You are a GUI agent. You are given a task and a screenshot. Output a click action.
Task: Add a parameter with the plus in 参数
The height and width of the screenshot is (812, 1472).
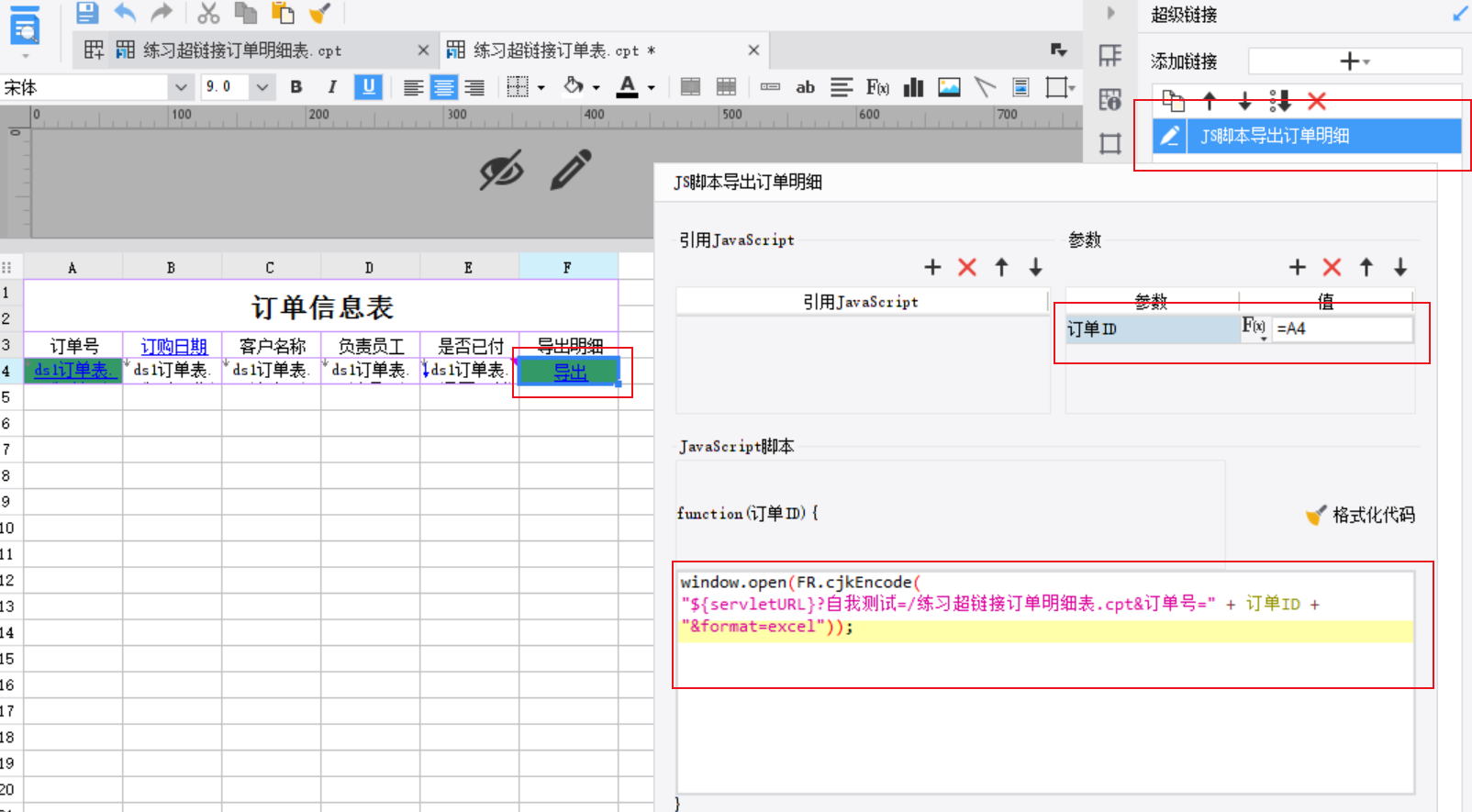[x=1297, y=267]
